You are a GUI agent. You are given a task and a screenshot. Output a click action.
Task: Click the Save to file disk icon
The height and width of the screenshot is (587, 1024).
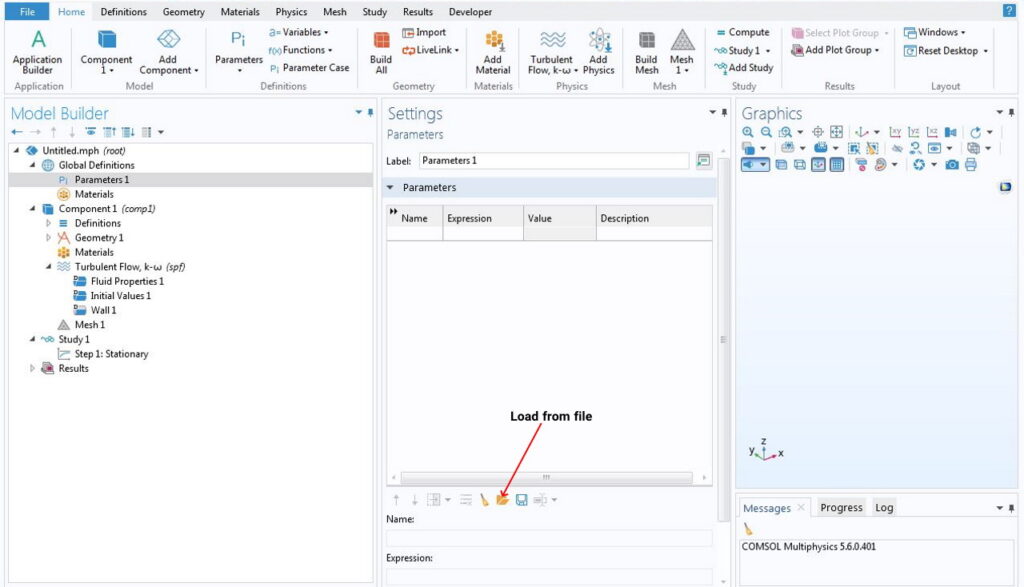coord(521,499)
